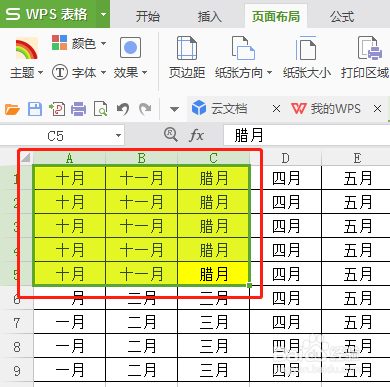Image resolution: width=390 pixels, height=387 pixels.
Task: Select column A header
Action: [69, 158]
